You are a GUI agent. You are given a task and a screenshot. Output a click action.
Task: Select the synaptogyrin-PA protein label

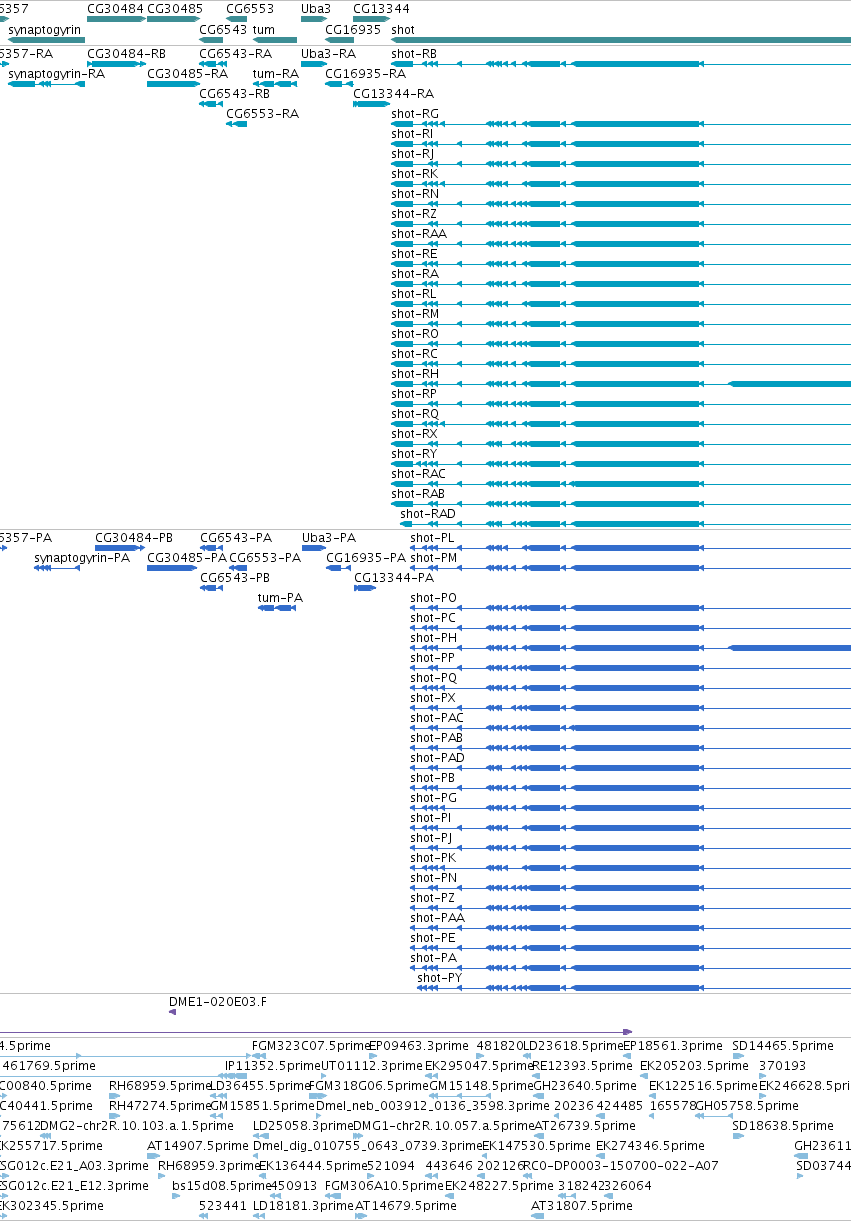tap(82, 558)
